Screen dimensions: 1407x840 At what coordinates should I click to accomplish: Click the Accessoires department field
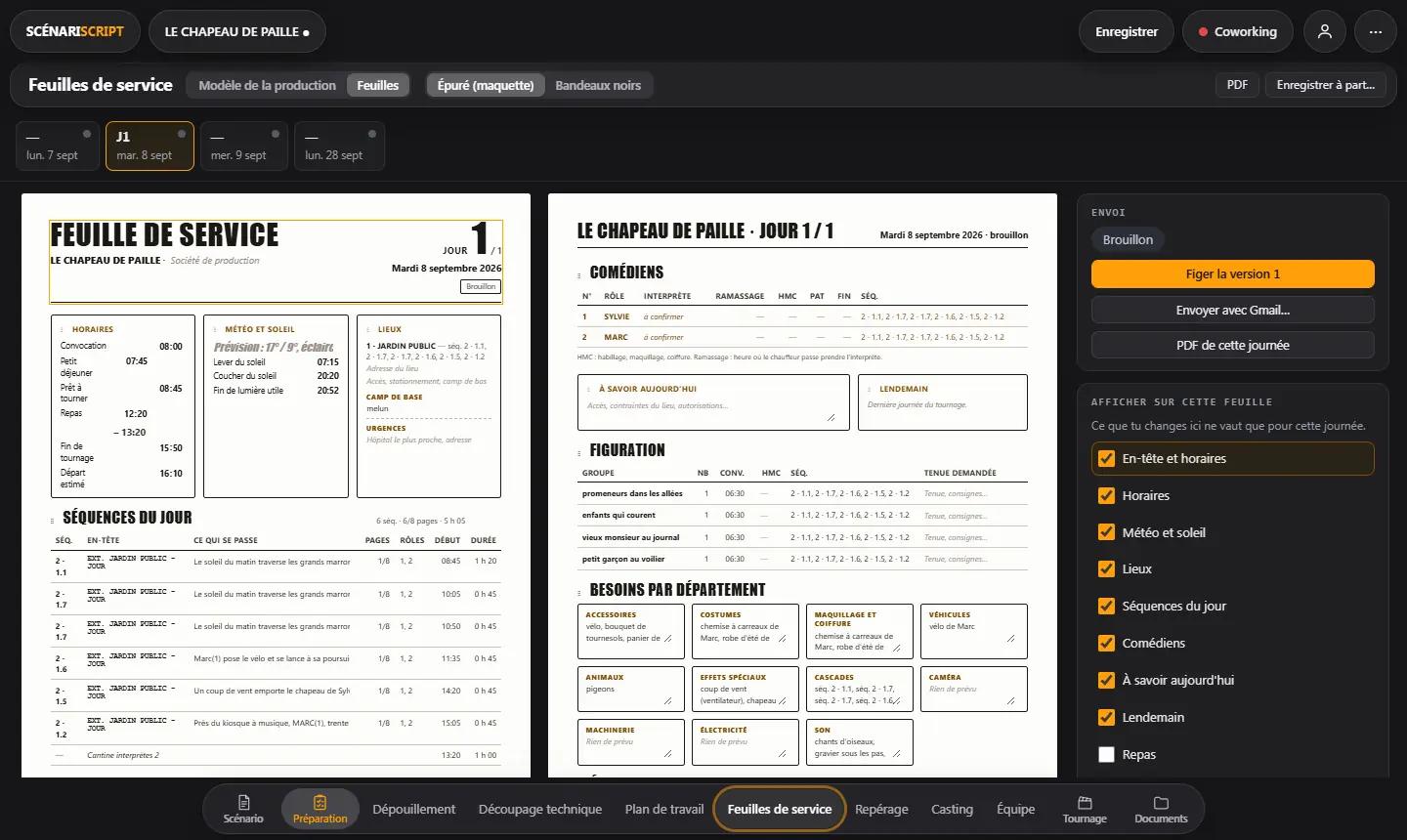631,632
